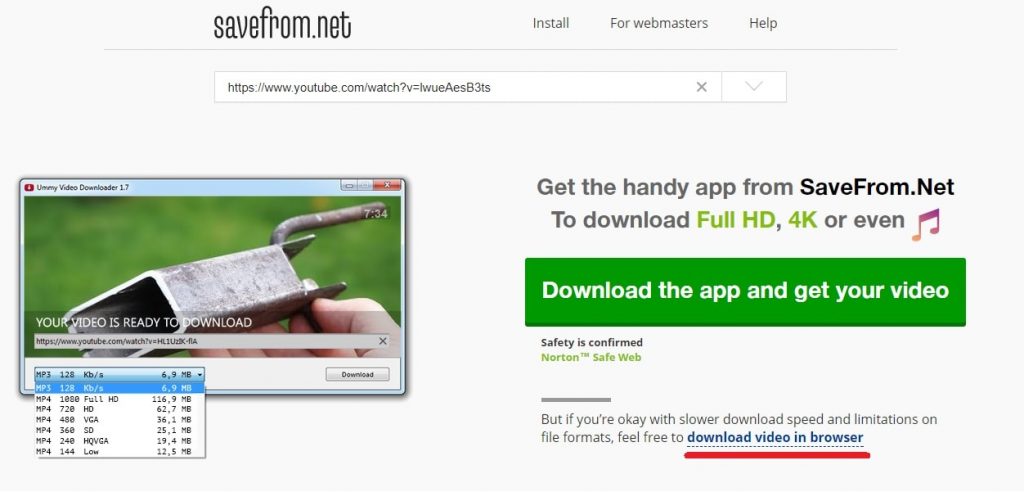Open the Help menu link

pyautogui.click(x=763, y=23)
